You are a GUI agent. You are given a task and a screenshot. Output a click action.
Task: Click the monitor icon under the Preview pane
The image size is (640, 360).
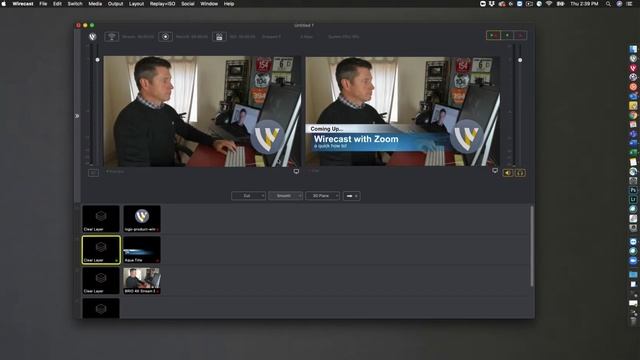[x=296, y=171]
